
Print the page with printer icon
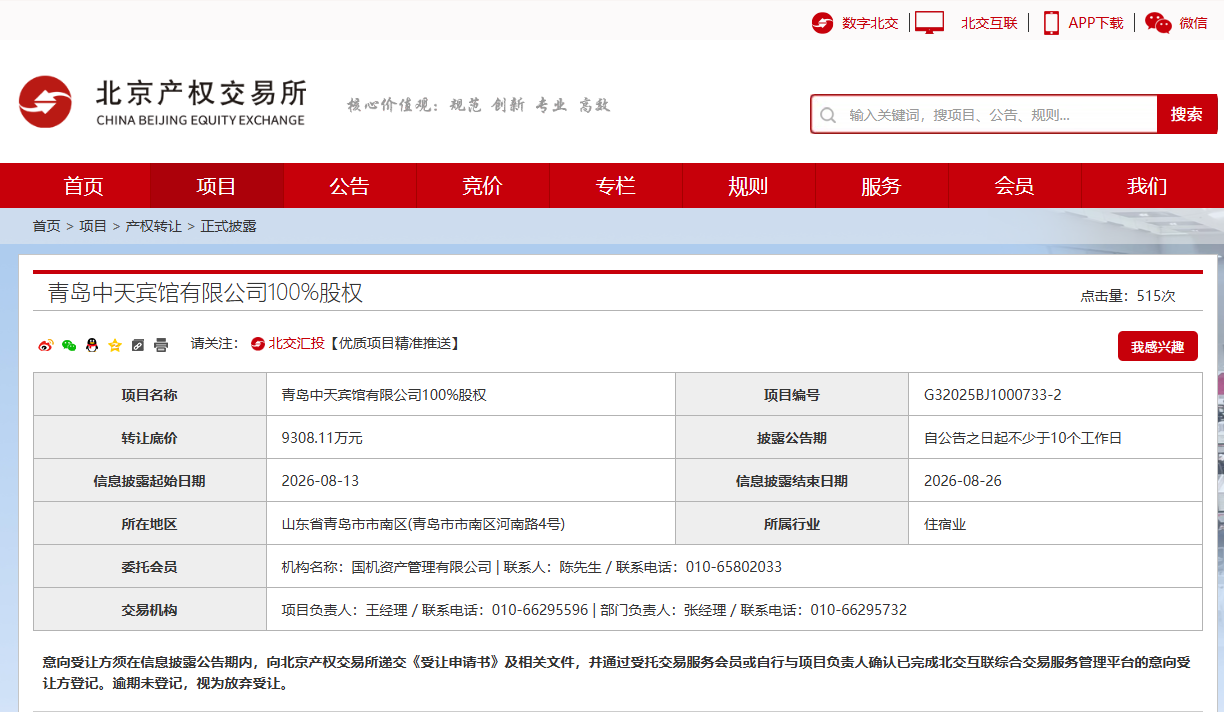(161, 345)
